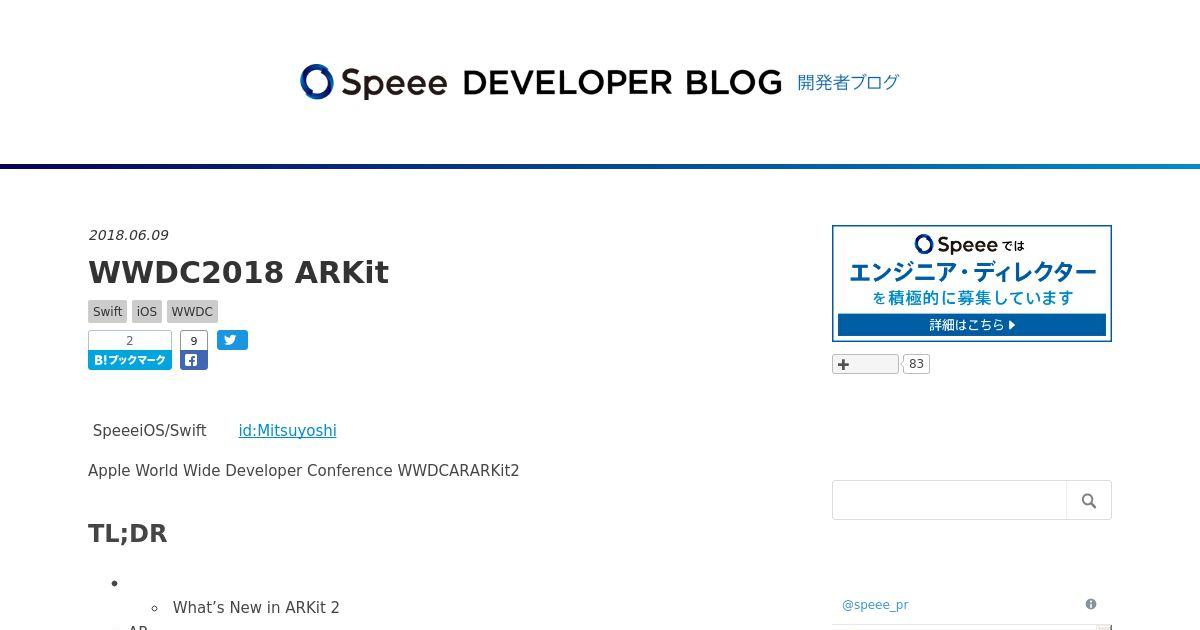Click the Hatena B!ブックマーク button
The width and height of the screenshot is (1200, 630).
coord(130,360)
